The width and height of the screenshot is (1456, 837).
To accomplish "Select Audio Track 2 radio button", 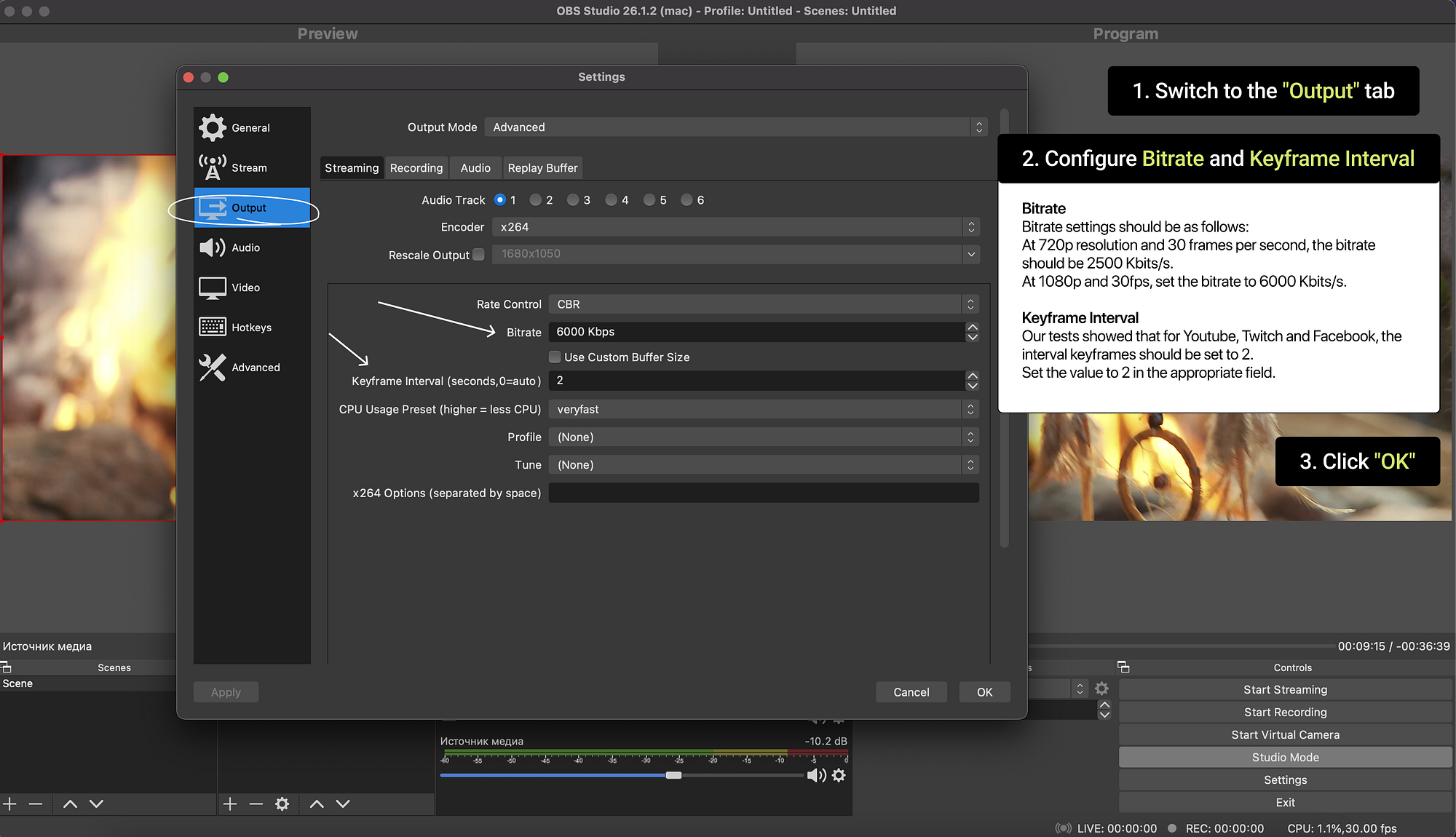I will [536, 199].
